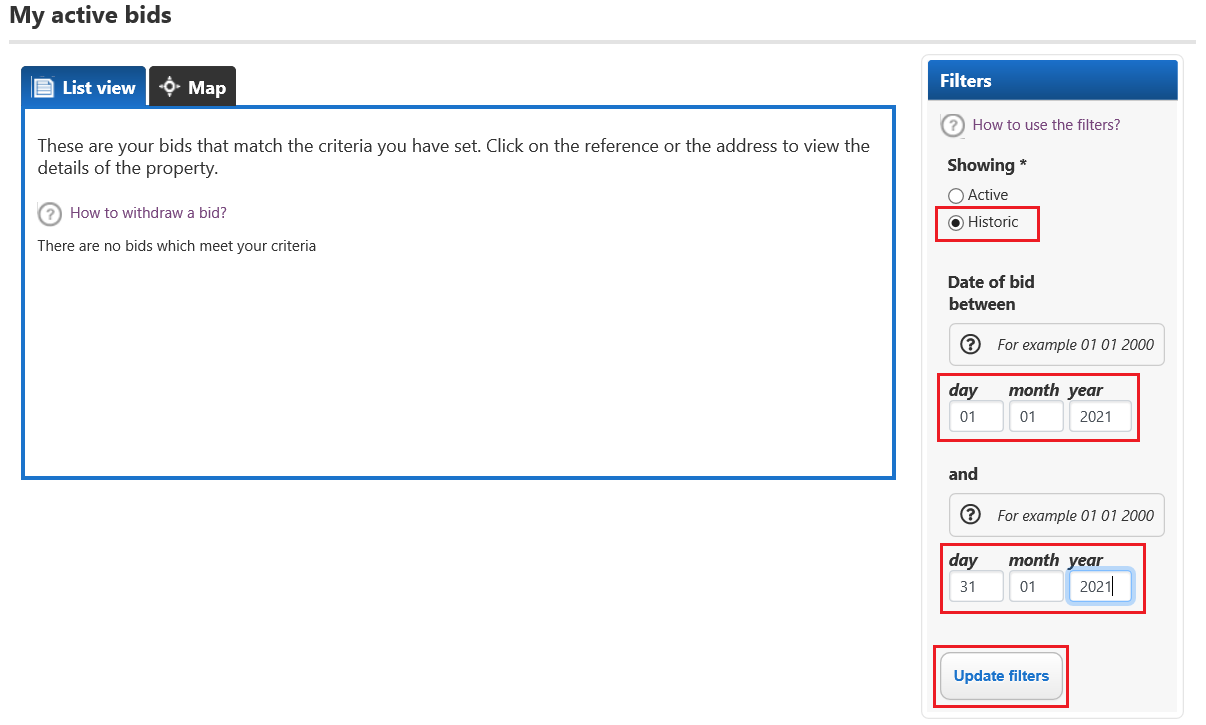Click the Filters panel header

(x=1053, y=81)
